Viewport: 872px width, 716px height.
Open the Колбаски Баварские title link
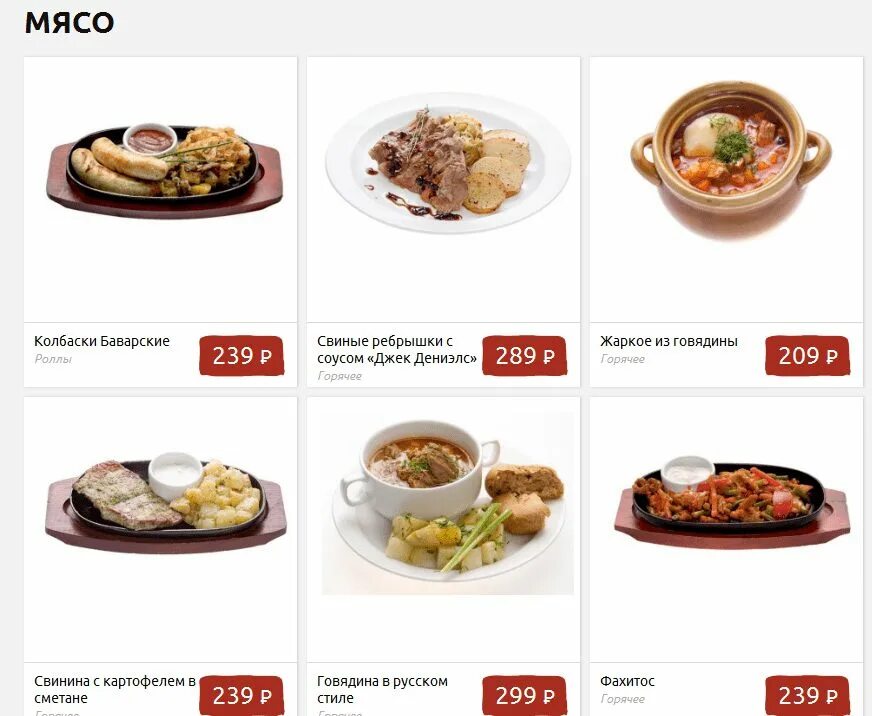tap(102, 341)
